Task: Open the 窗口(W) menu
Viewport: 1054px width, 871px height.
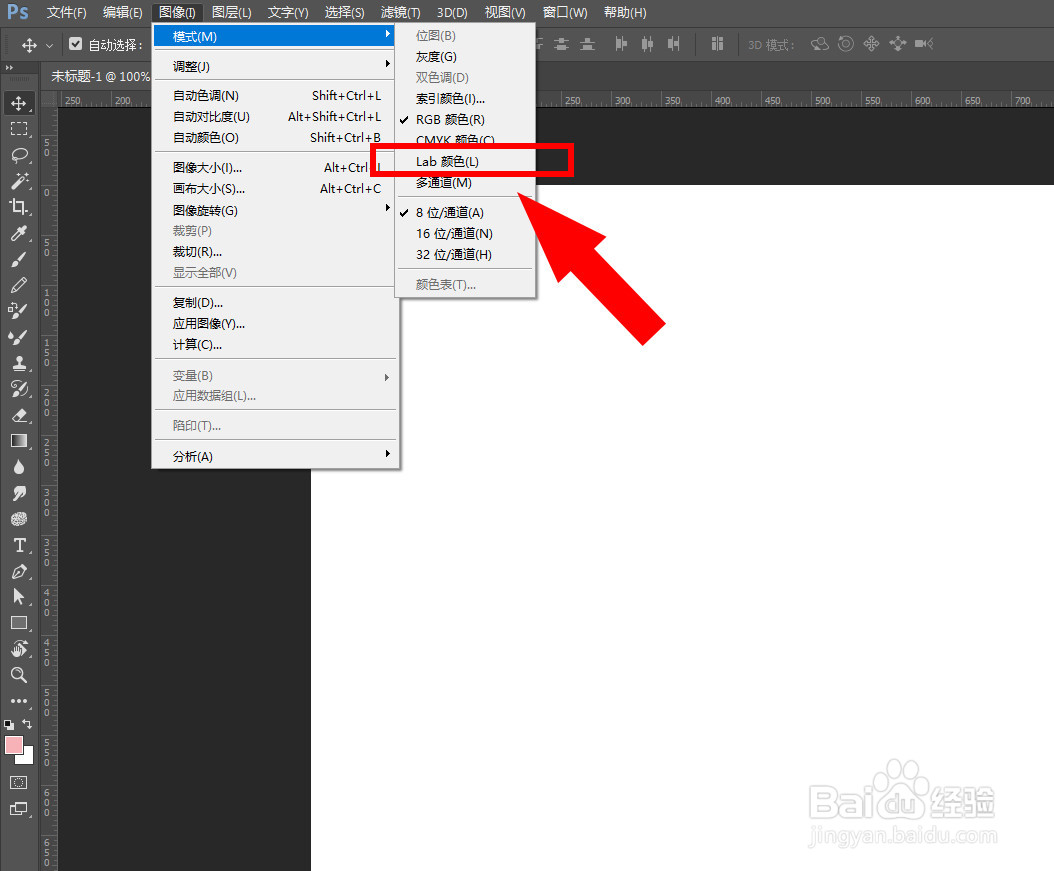Action: pyautogui.click(x=565, y=12)
